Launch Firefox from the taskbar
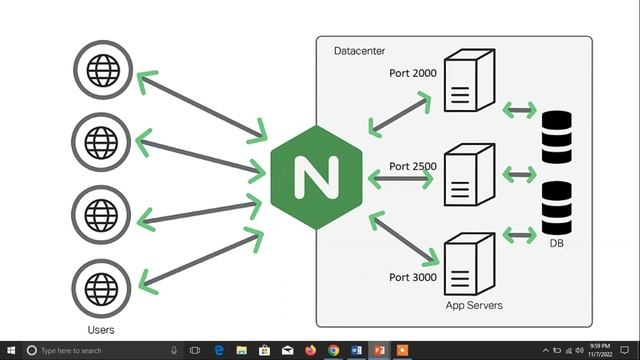 [x=311, y=350]
